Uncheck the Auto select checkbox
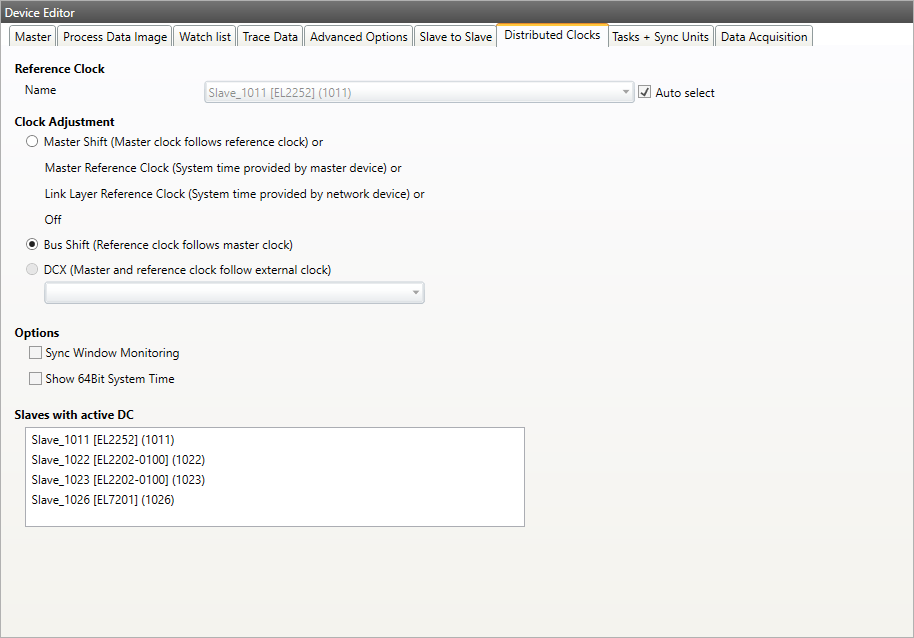914x638 pixels. [645, 93]
